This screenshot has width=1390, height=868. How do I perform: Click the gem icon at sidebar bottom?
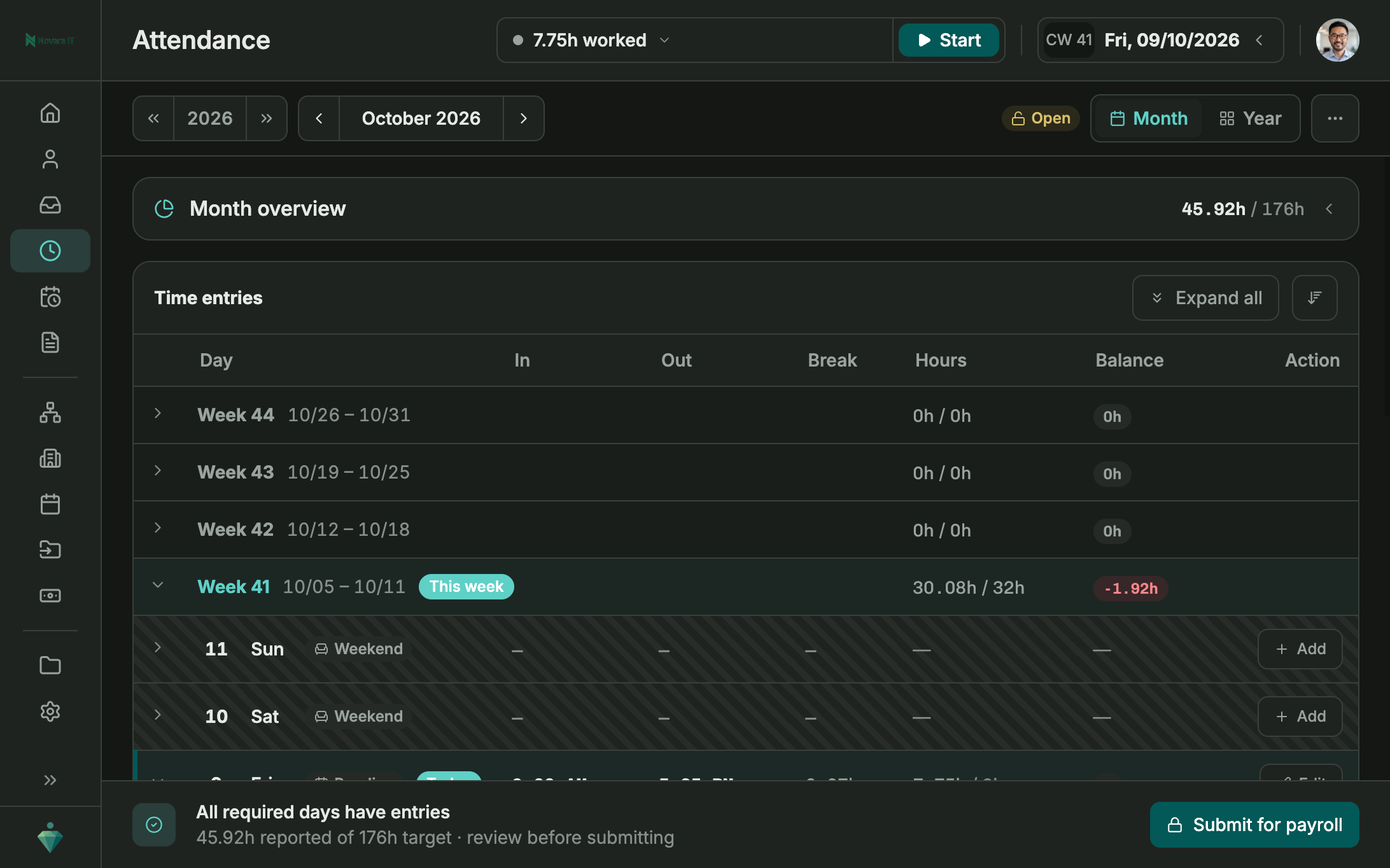pyautogui.click(x=50, y=837)
